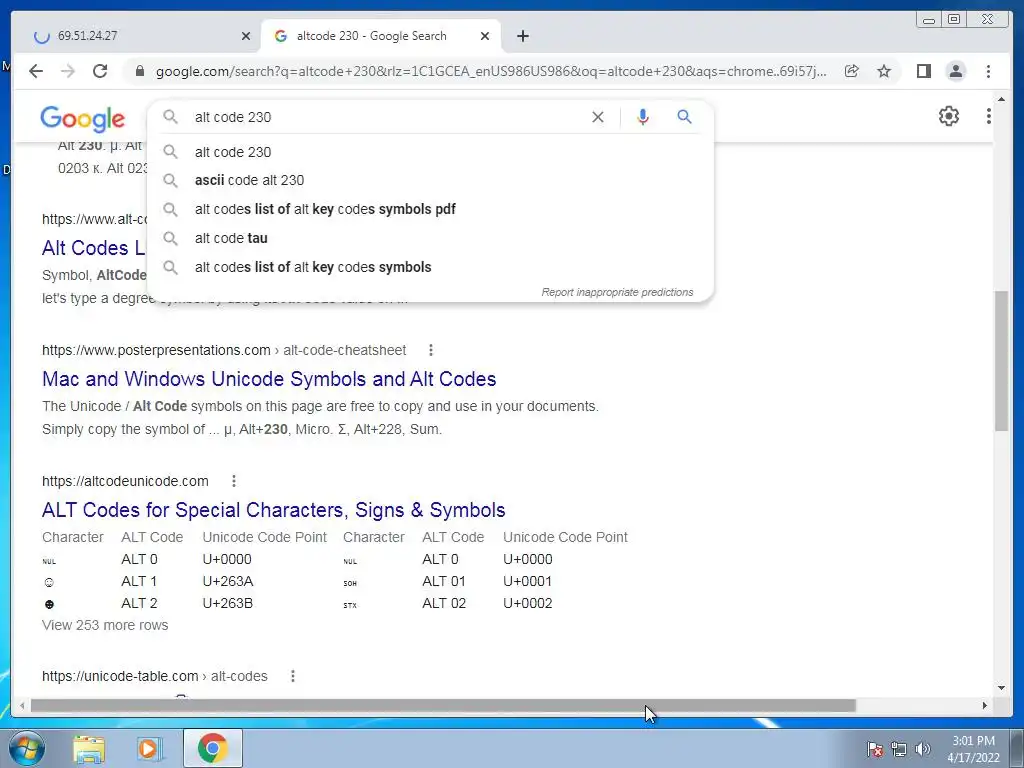
Task: Reload the current page
Action: tap(100, 71)
